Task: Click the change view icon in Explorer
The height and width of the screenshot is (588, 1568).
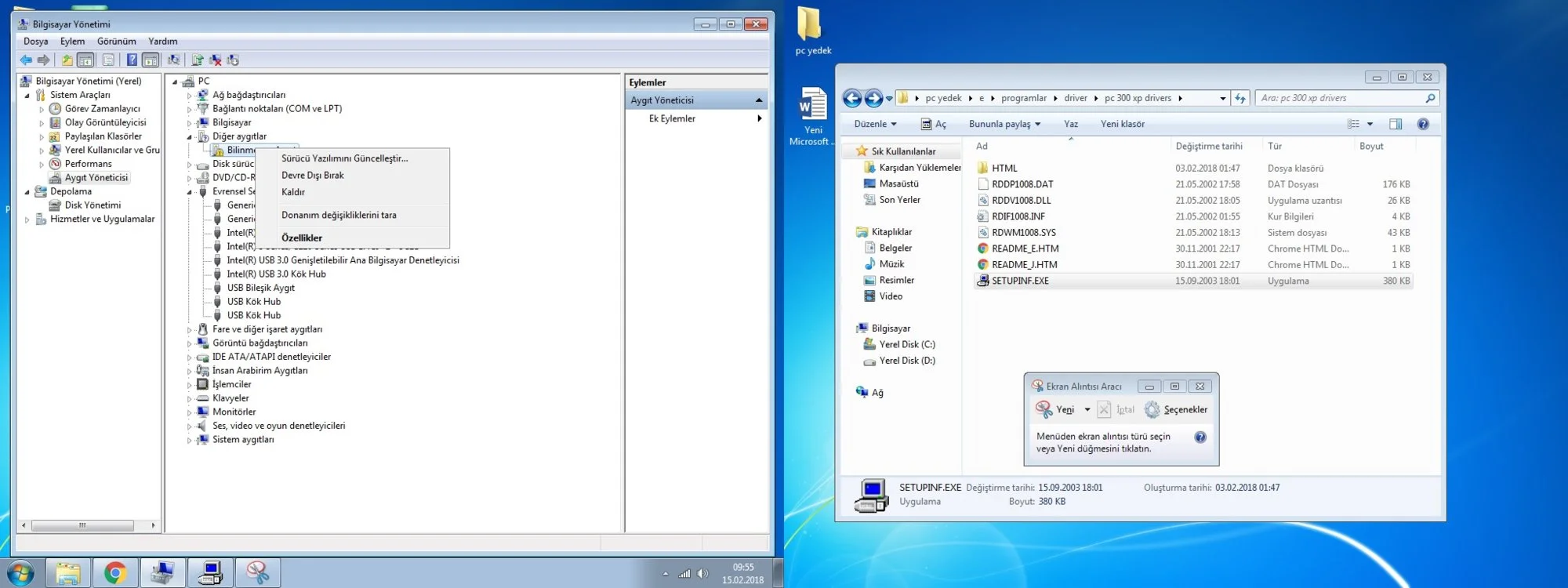Action: click(1353, 124)
